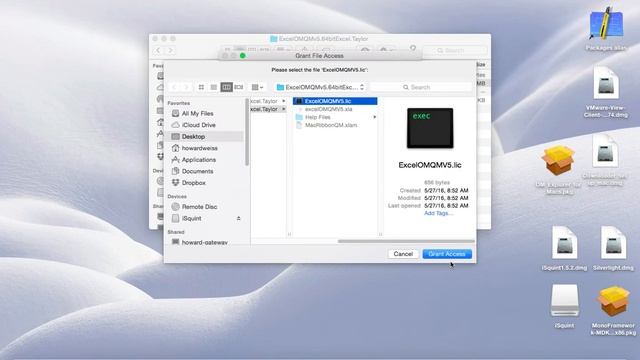The height and width of the screenshot is (360, 640).
Task: Open the Help Files folder
Action: (318, 117)
